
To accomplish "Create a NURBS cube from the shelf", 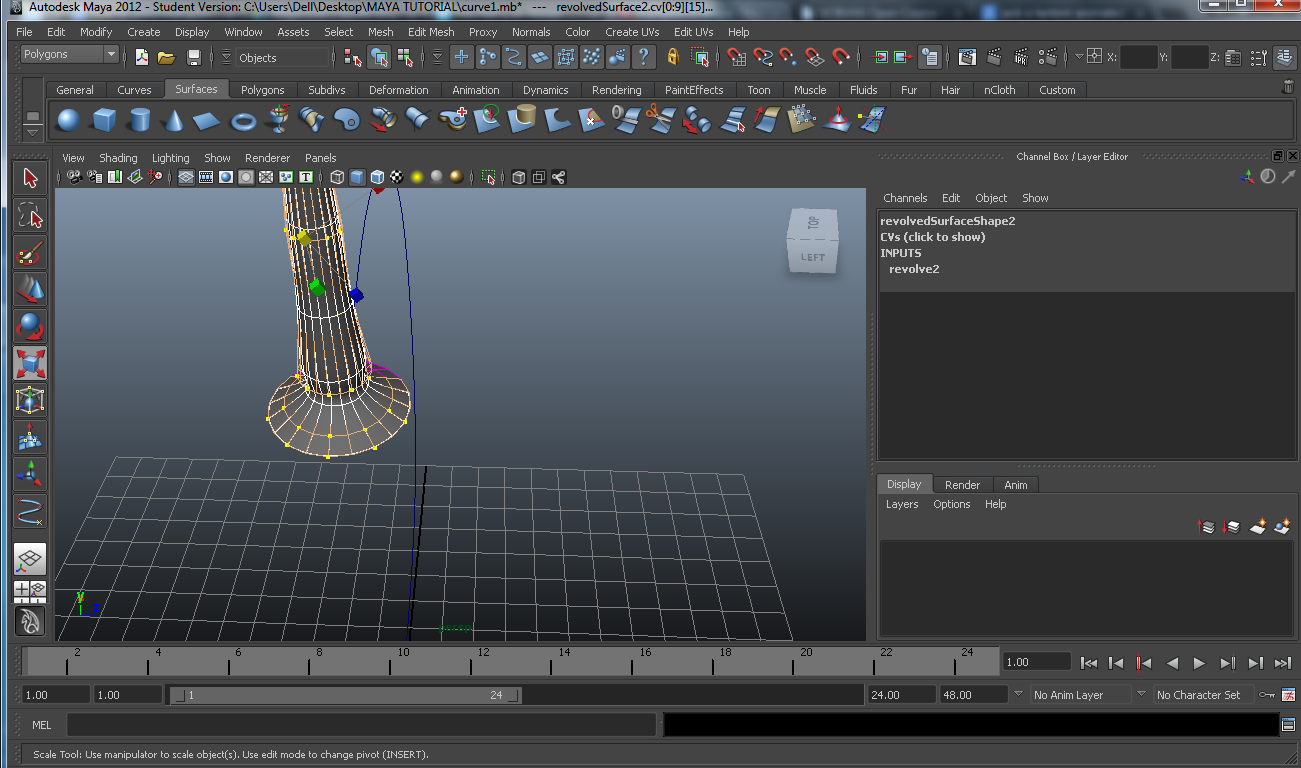I will point(104,121).
